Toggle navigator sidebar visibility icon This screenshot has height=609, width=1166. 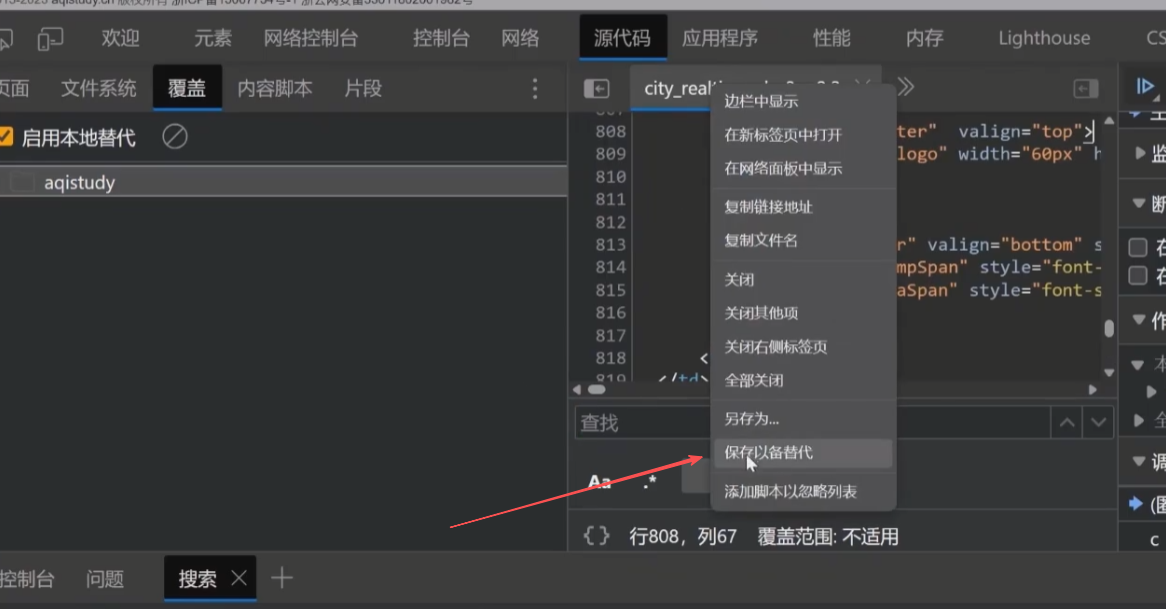[596, 89]
